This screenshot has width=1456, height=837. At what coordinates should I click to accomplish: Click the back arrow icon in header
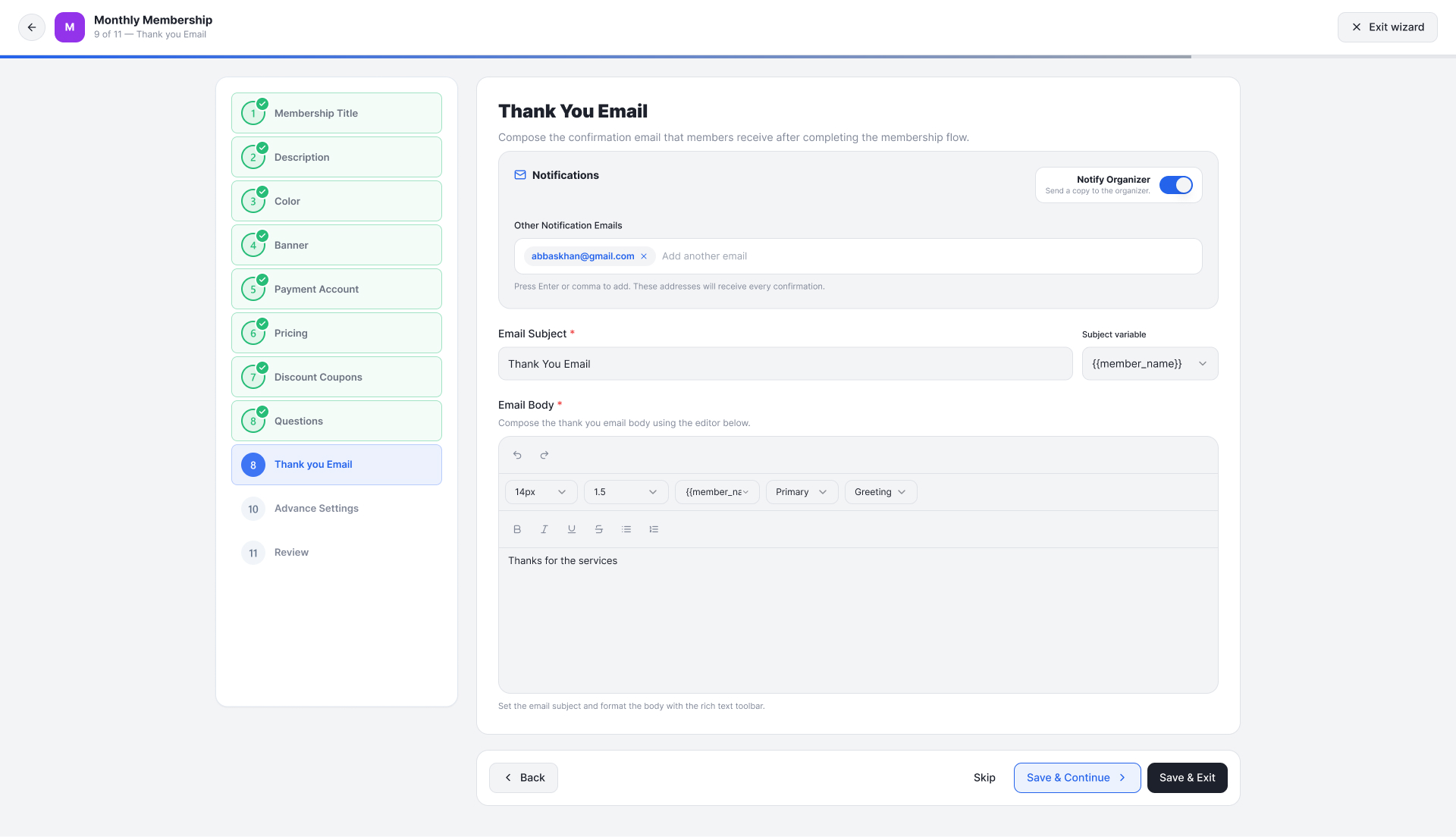tap(32, 27)
